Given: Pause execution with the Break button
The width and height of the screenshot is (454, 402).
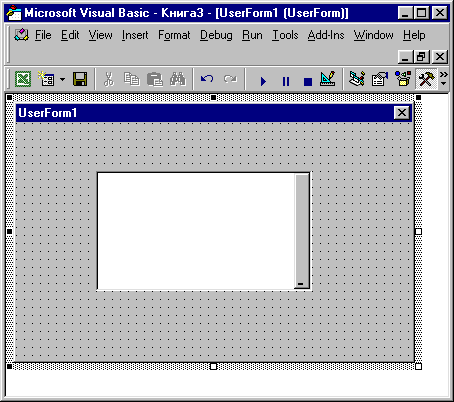Looking at the screenshot, I should click(x=286, y=81).
